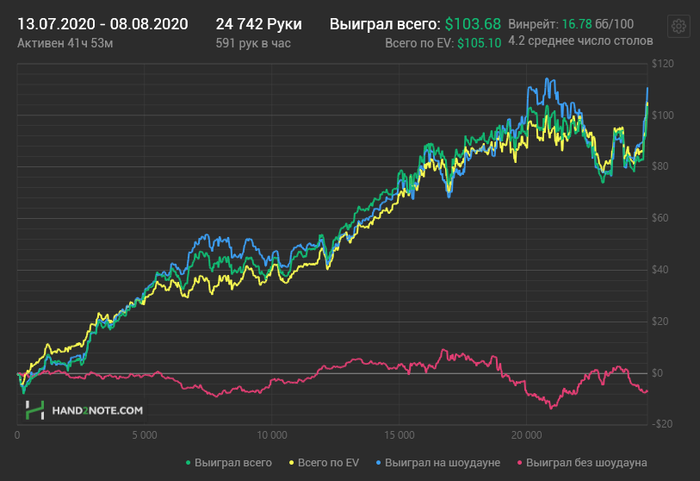The height and width of the screenshot is (481, 700).
Task: Click the green legend dot for 'Выиграл всего'
Action: (x=188, y=463)
